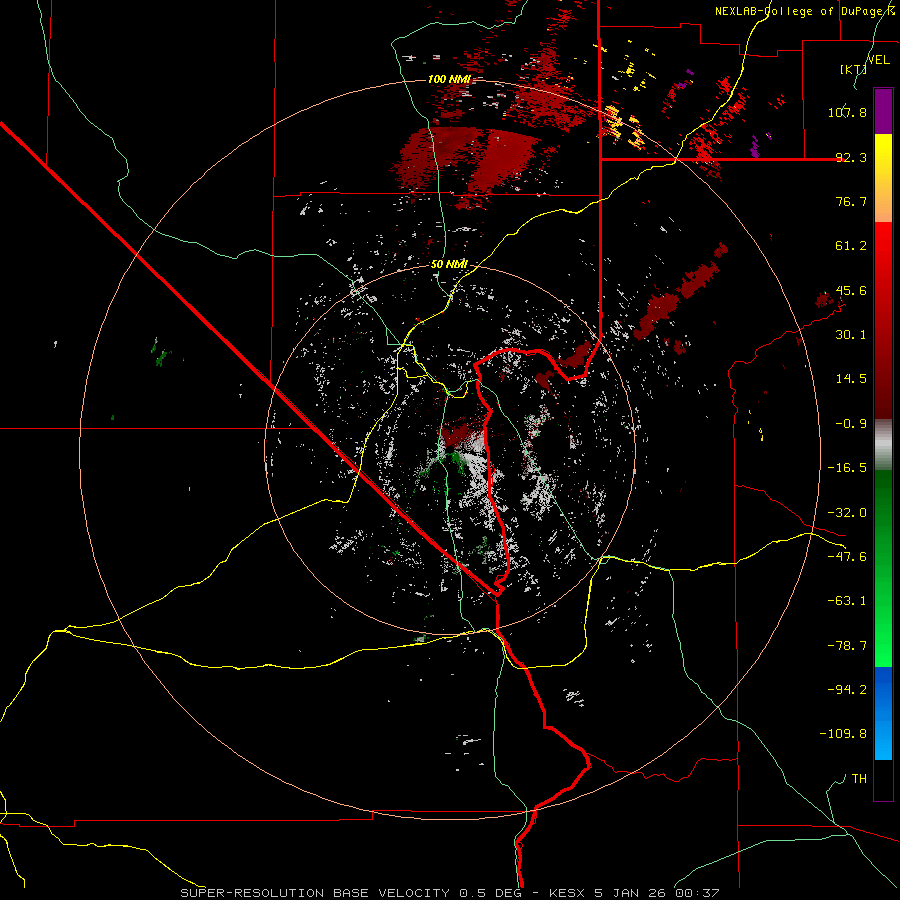Screen dimensions: 900x900
Task: Click the 100 NMI range ring label
Action: coord(449,79)
